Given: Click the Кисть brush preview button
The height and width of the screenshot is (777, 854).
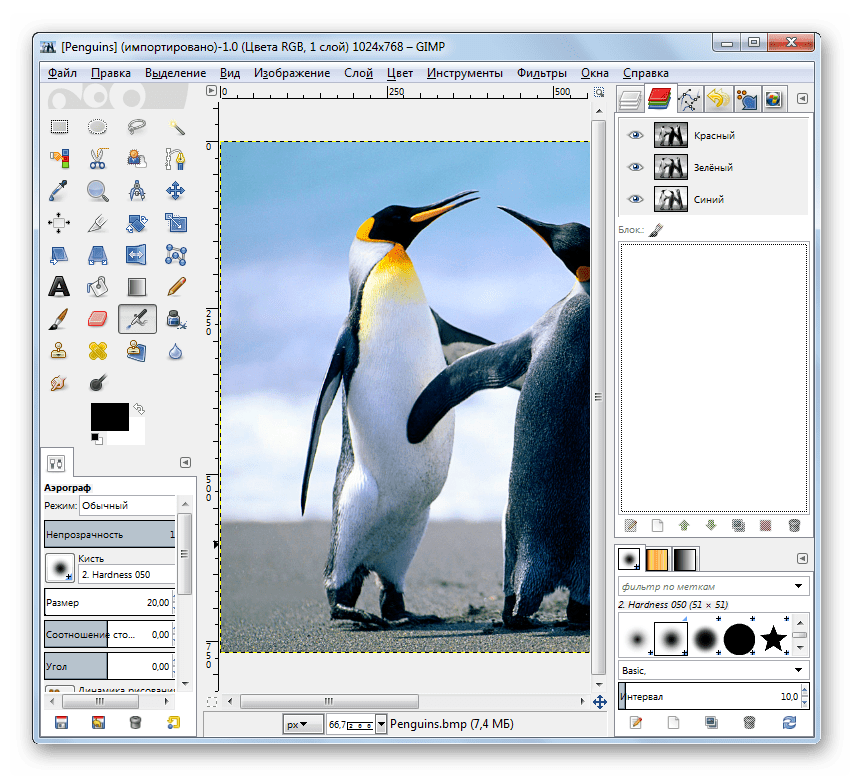Looking at the screenshot, I should tap(59, 569).
